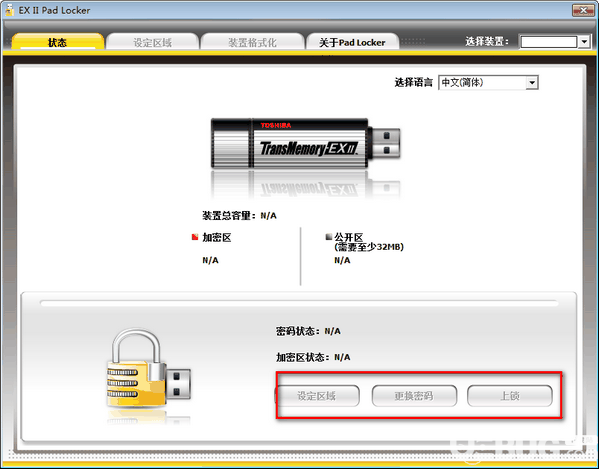Screen dimensions: 599x469
Task: Click the Pad Locker title bar icon
Action: pos(10,10)
